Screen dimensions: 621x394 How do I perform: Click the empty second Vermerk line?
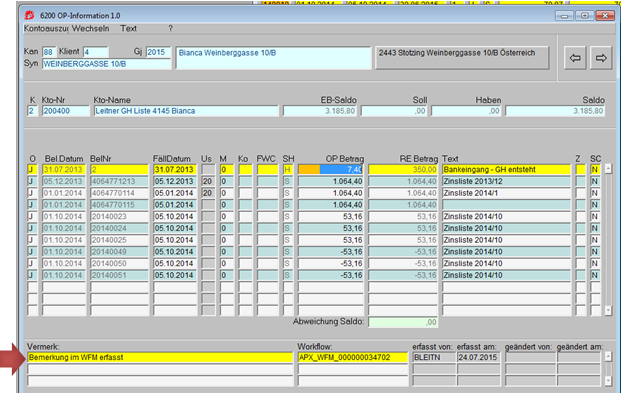(x=160, y=369)
